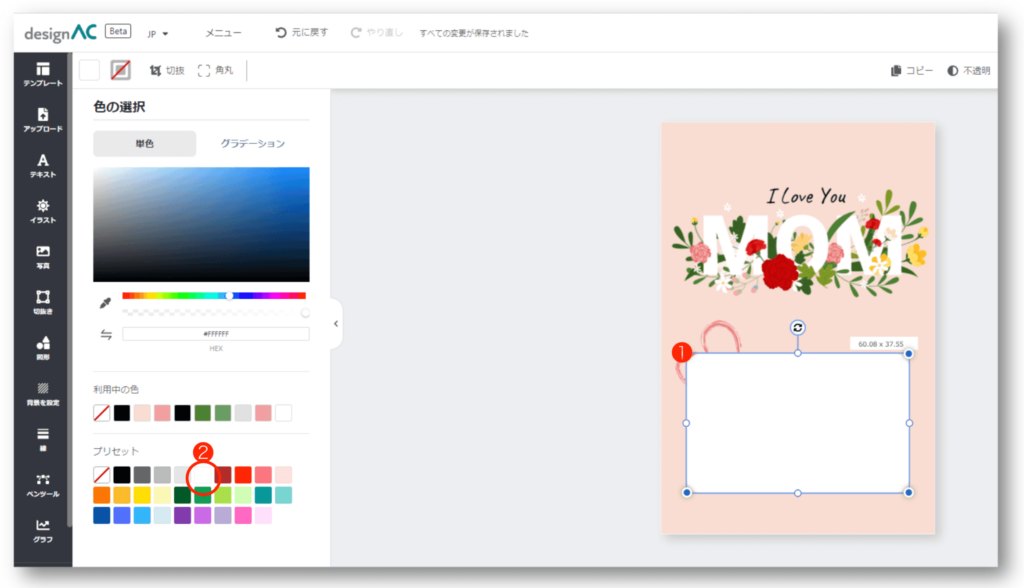Screen dimensions: 1024x588
Task: Click the white fill color box in toolbar
Action: [89, 70]
